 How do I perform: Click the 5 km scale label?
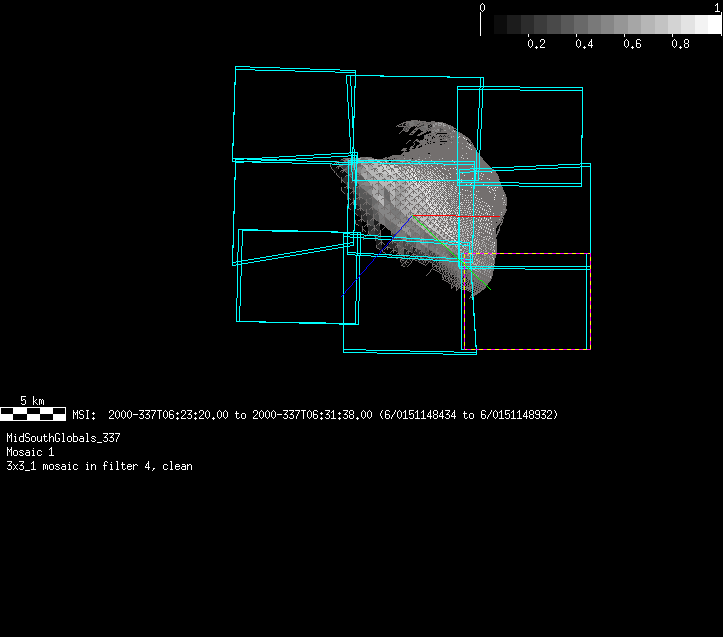pos(33,401)
